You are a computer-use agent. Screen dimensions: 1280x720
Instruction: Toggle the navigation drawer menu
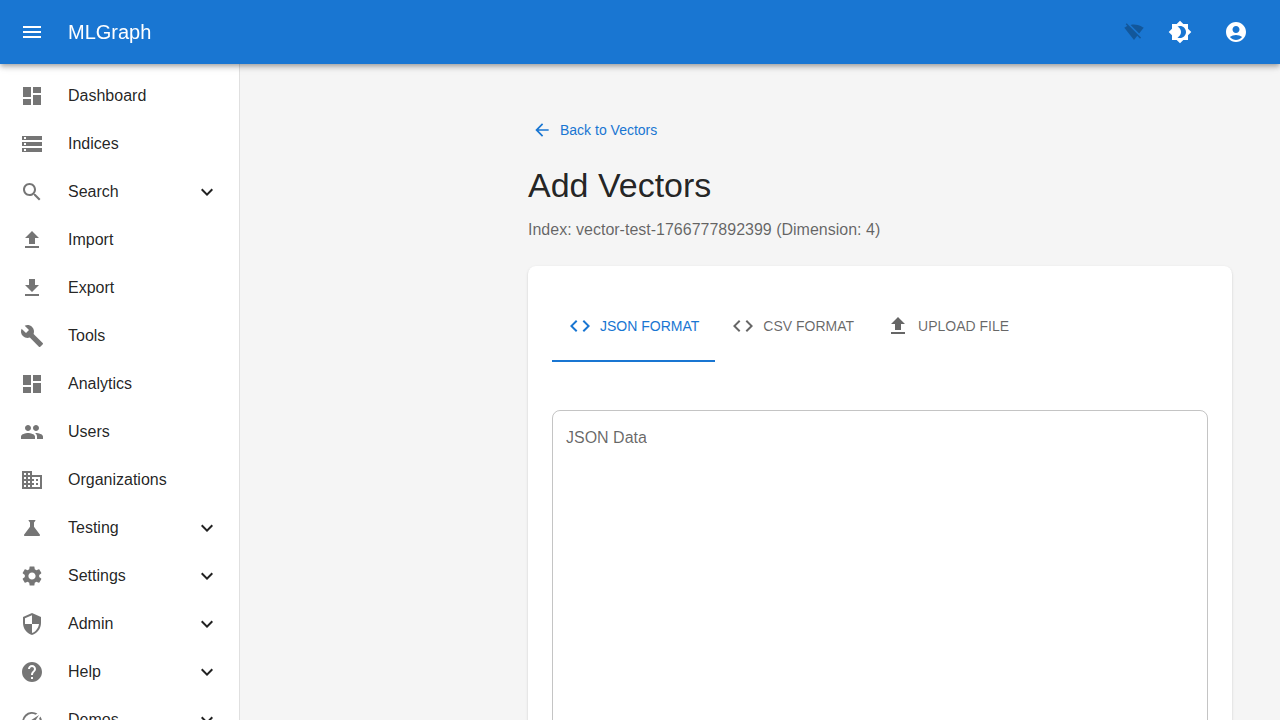(32, 32)
